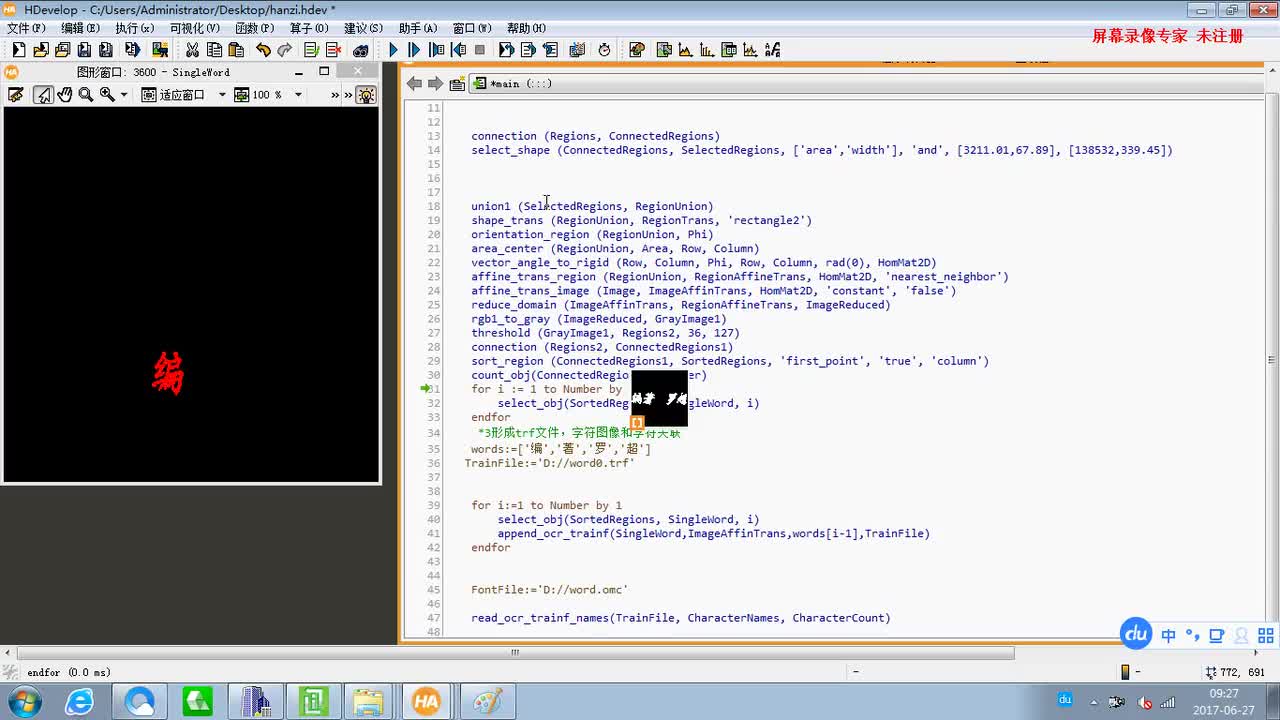Click the Step Backward icon
Image resolution: width=1280 pixels, height=720 pixels.
tap(459, 50)
